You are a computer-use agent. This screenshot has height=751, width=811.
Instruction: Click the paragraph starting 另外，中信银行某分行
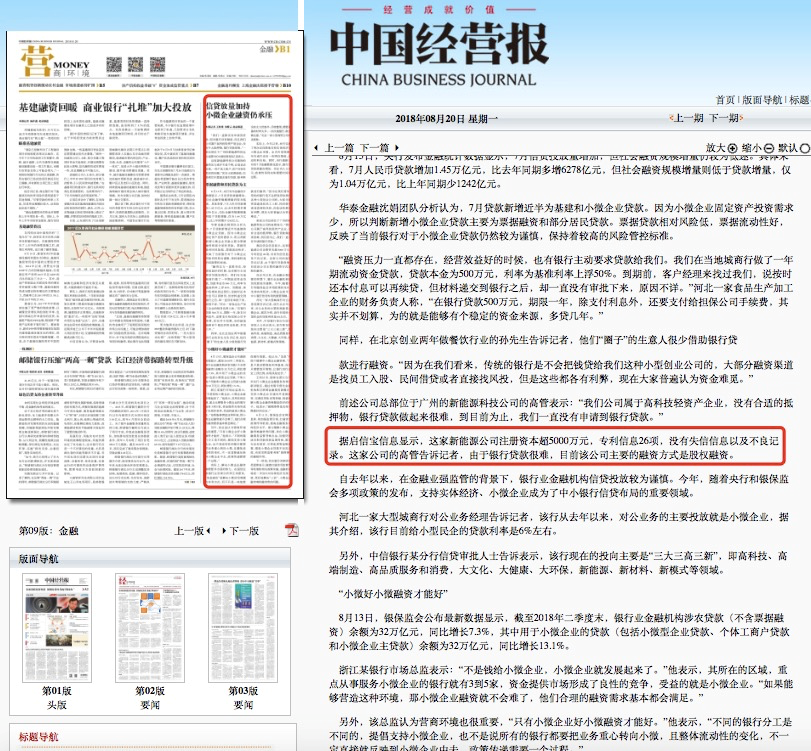click(558, 563)
